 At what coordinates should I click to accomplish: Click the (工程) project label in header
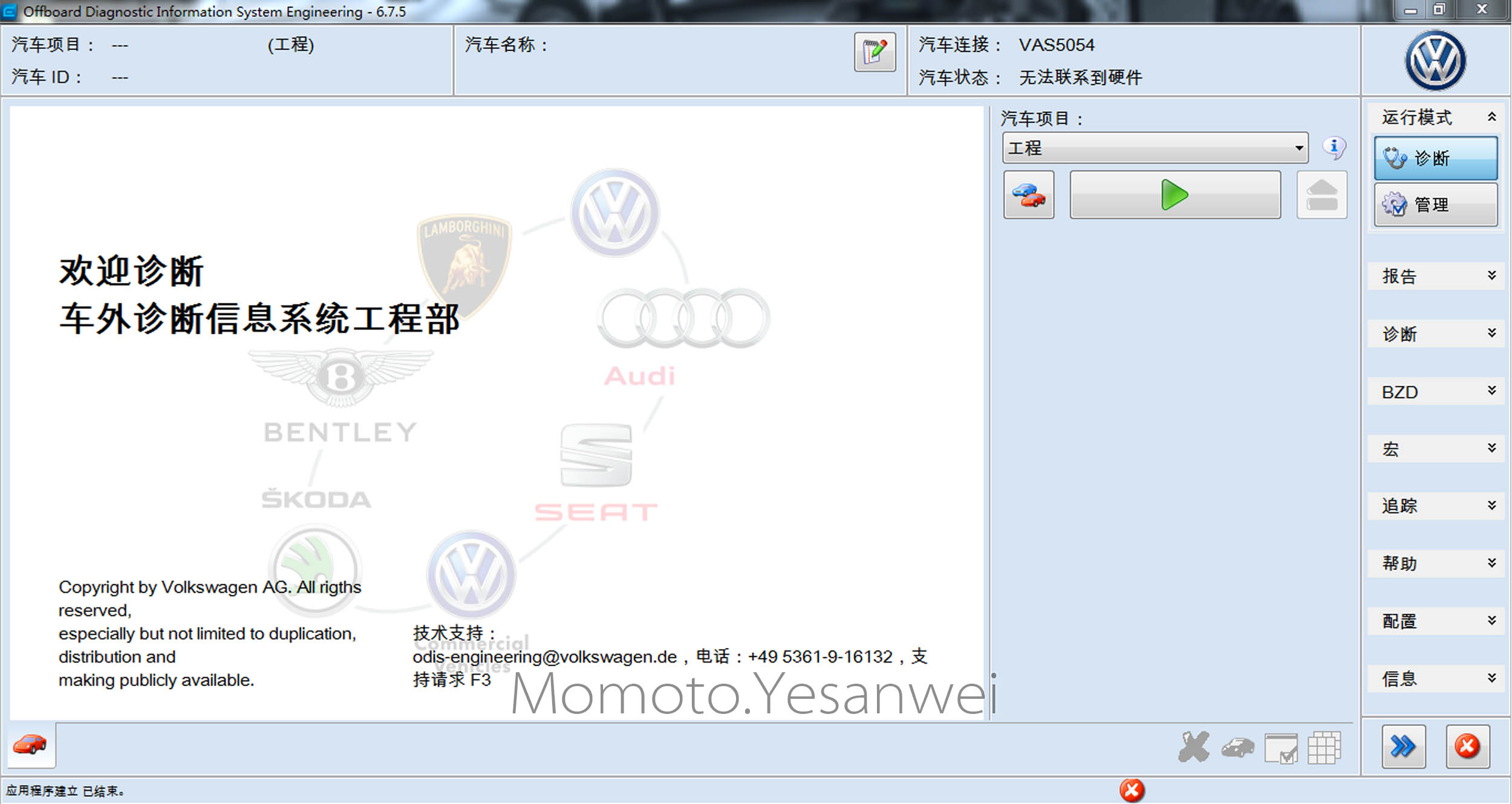point(291,45)
